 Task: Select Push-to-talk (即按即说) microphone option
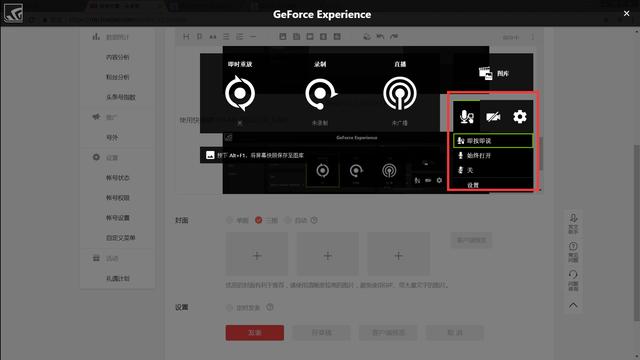pos(493,141)
